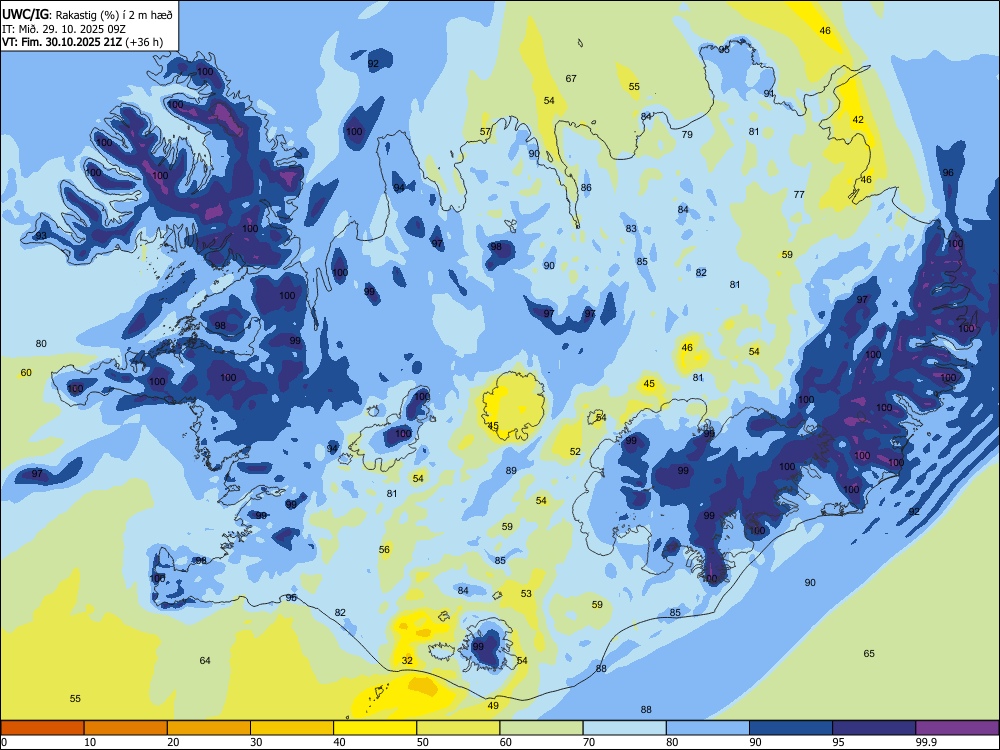Click the pale blue 70–80 legend swatch
The width and height of the screenshot is (1000, 750).
(x=624, y=728)
